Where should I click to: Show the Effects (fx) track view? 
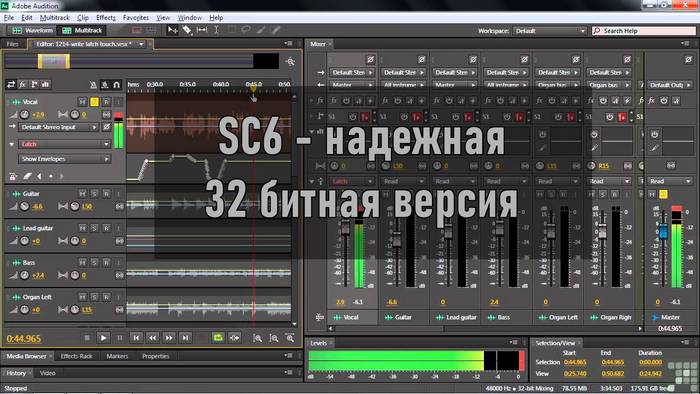22,84
